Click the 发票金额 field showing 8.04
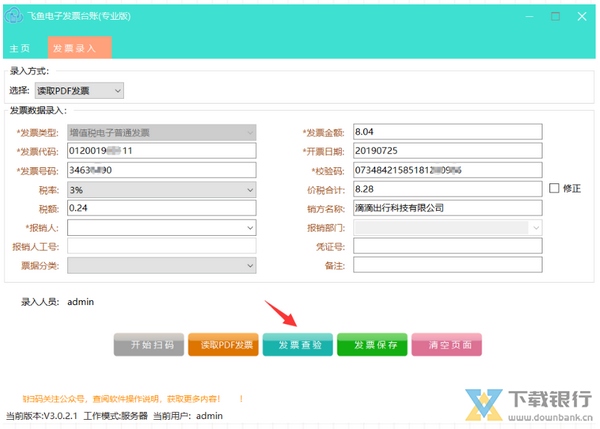This screenshot has height=429, width=600. (x=447, y=132)
